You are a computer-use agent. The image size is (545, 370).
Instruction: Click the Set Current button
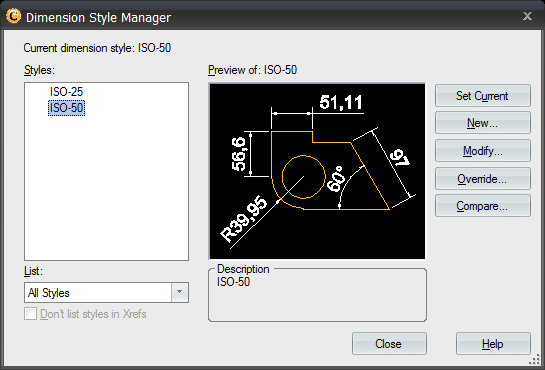coord(483,96)
